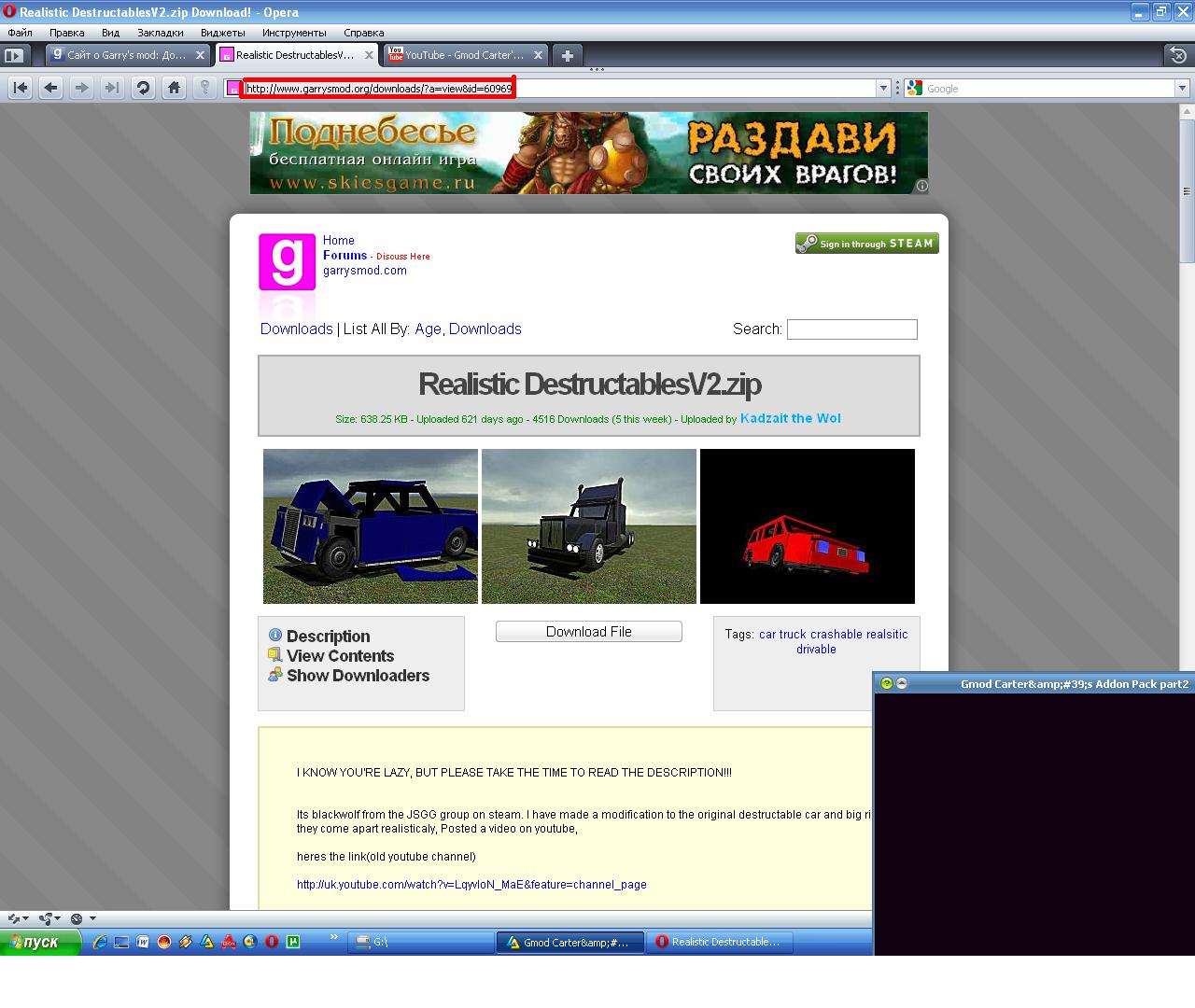Open the red car thumbnail
Screen dimensions: 1195x1008
coord(808,526)
